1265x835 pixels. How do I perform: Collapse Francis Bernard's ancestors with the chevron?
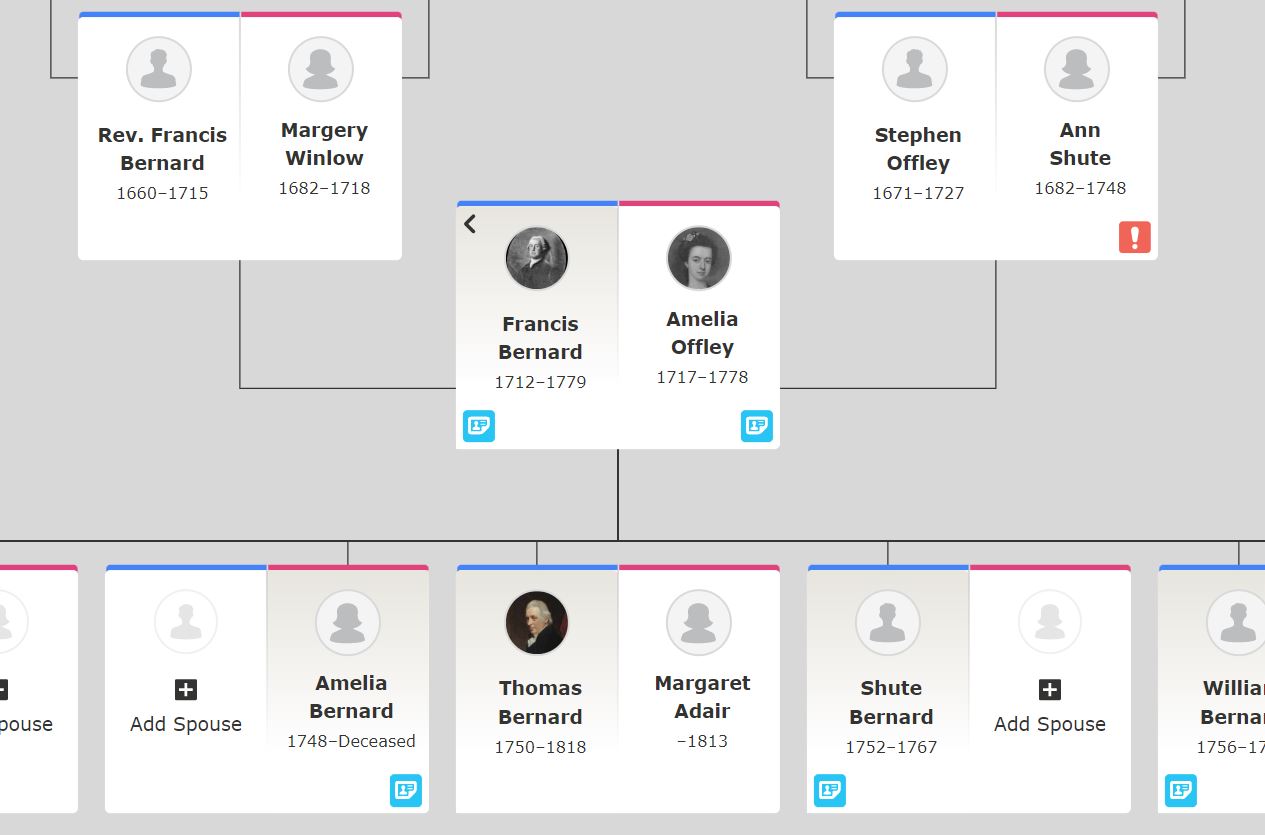coord(470,224)
